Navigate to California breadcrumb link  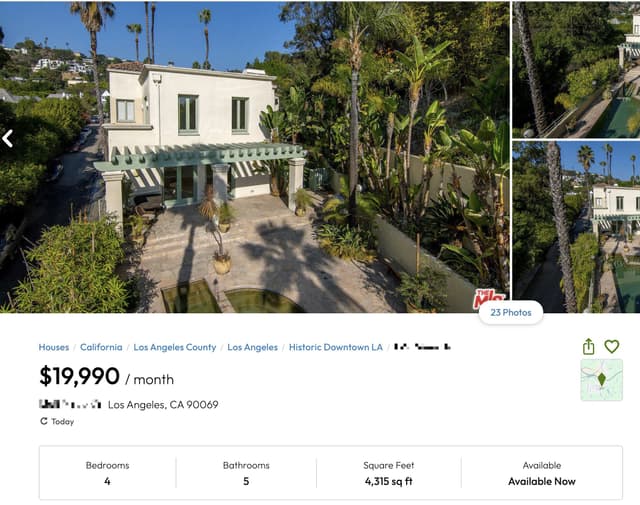[x=101, y=347]
